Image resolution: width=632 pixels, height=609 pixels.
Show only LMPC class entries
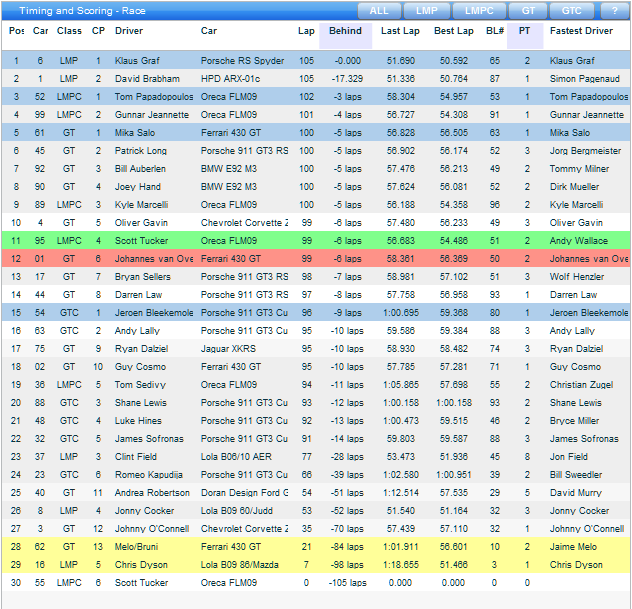(x=479, y=10)
